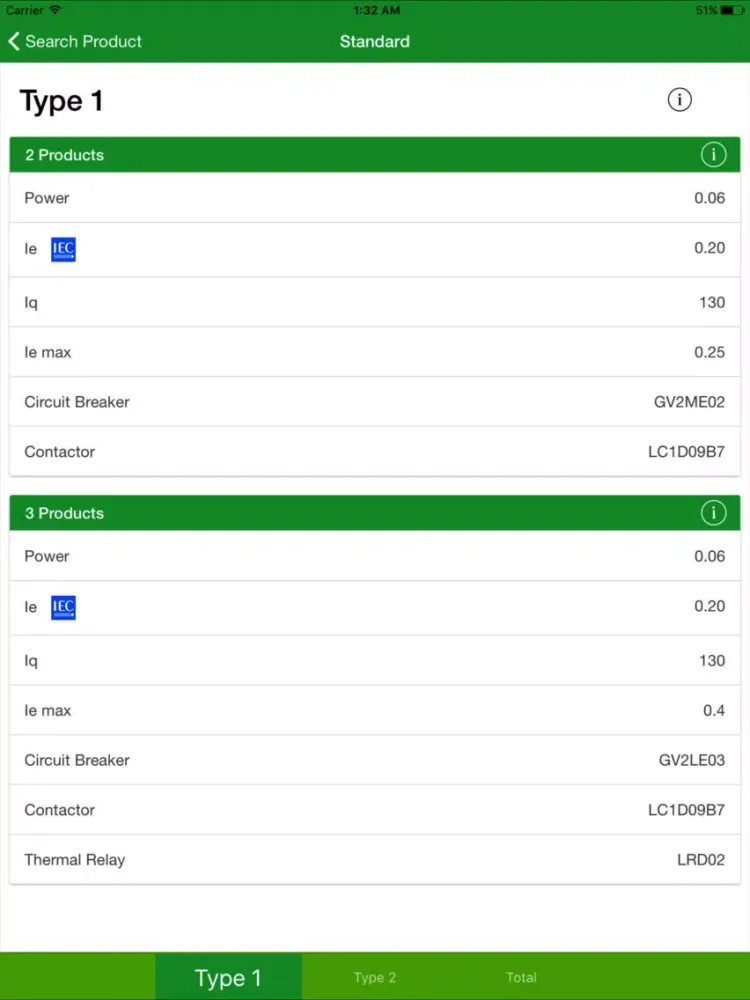Select the Ie max 0.4 row
This screenshot has height=1000, width=750.
click(375, 710)
